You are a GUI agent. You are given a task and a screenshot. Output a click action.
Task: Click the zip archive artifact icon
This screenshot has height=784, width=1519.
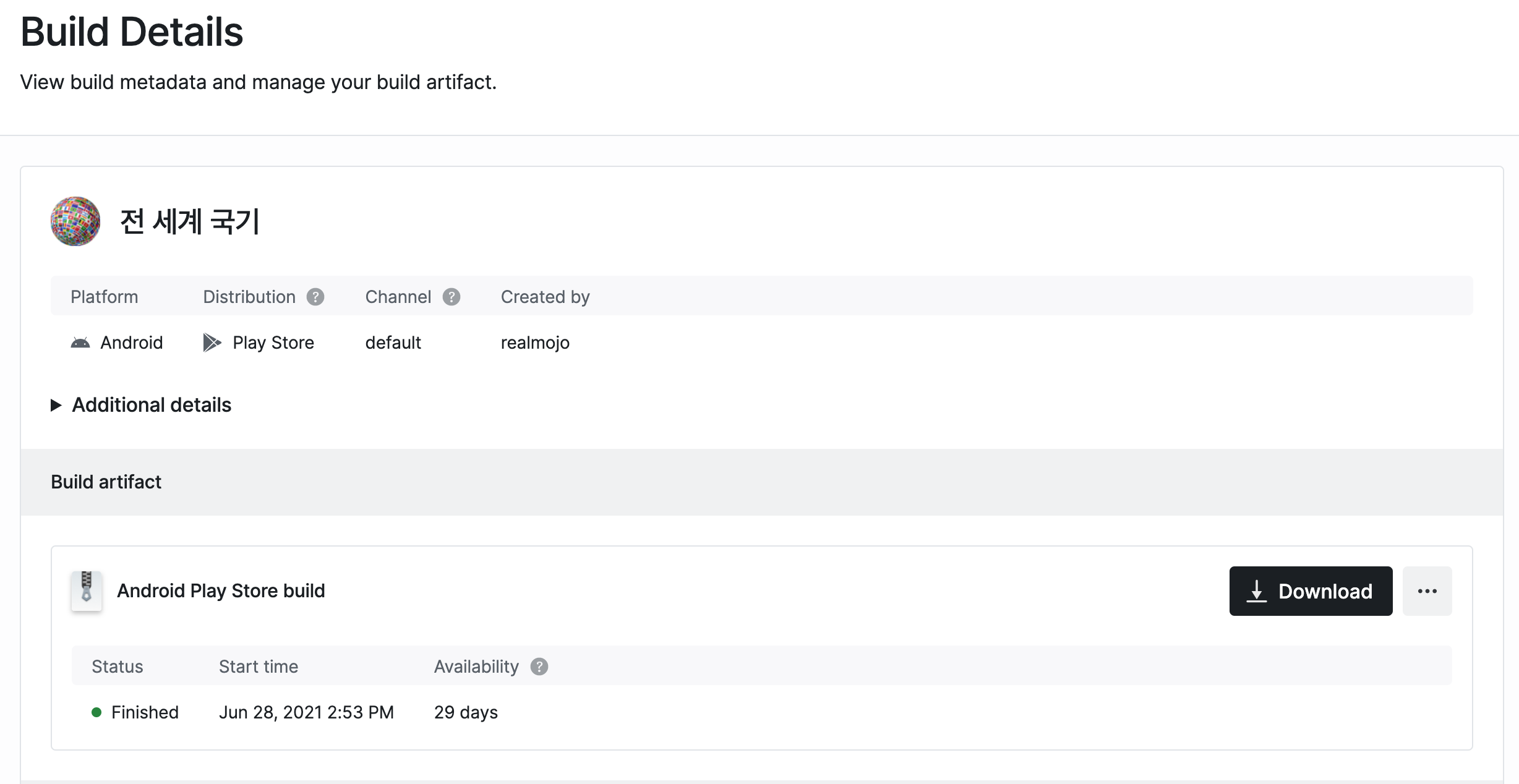pyautogui.click(x=87, y=590)
